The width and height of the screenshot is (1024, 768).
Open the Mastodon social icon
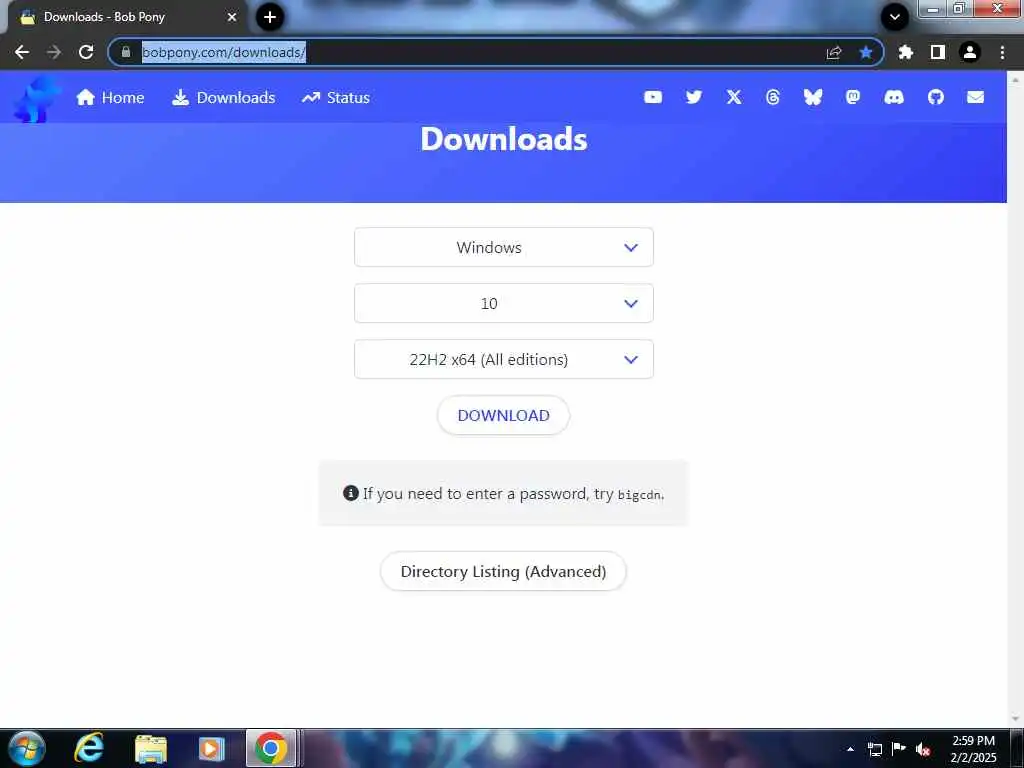pyautogui.click(x=853, y=97)
